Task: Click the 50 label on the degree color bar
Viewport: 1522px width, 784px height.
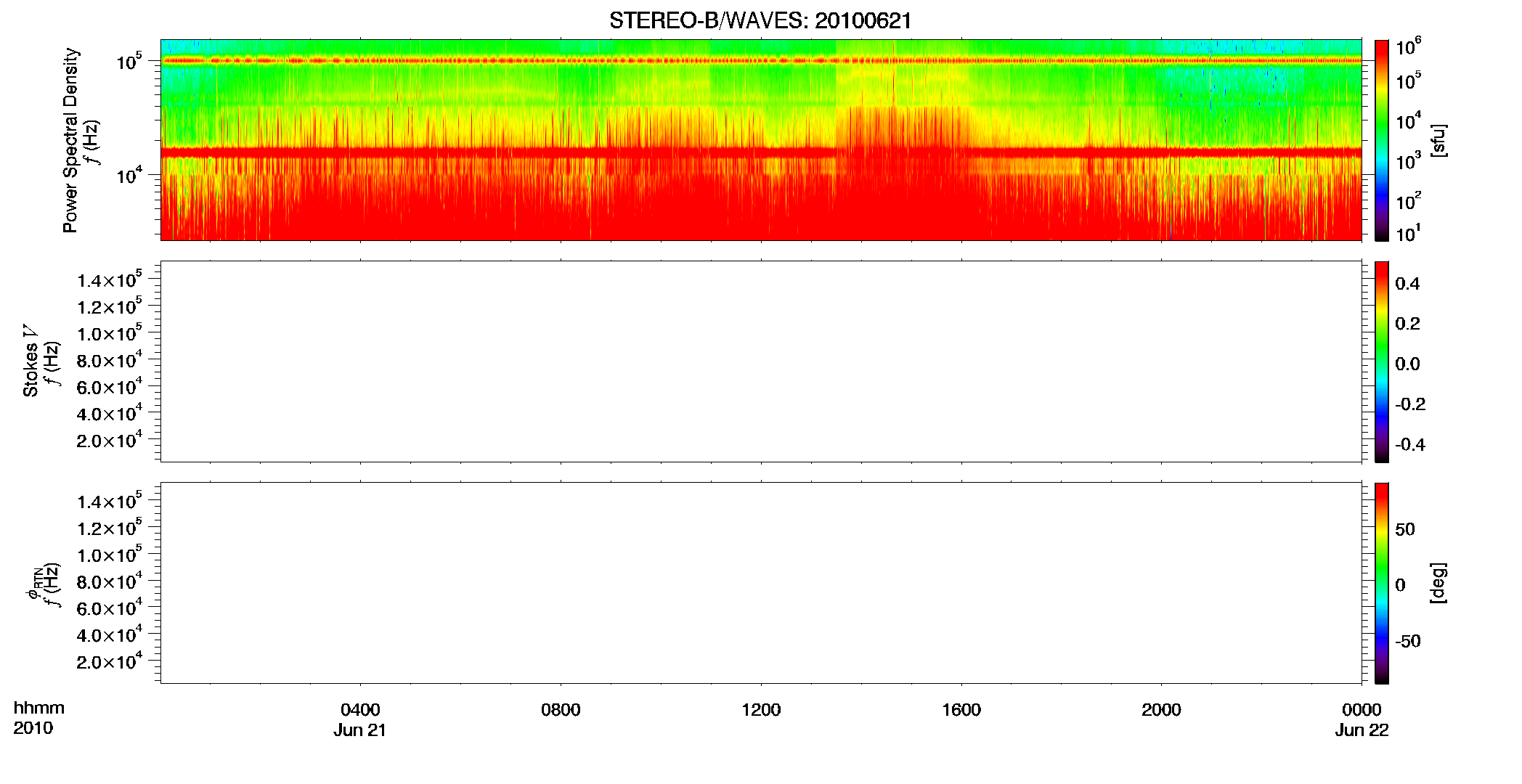Action: [x=1405, y=528]
